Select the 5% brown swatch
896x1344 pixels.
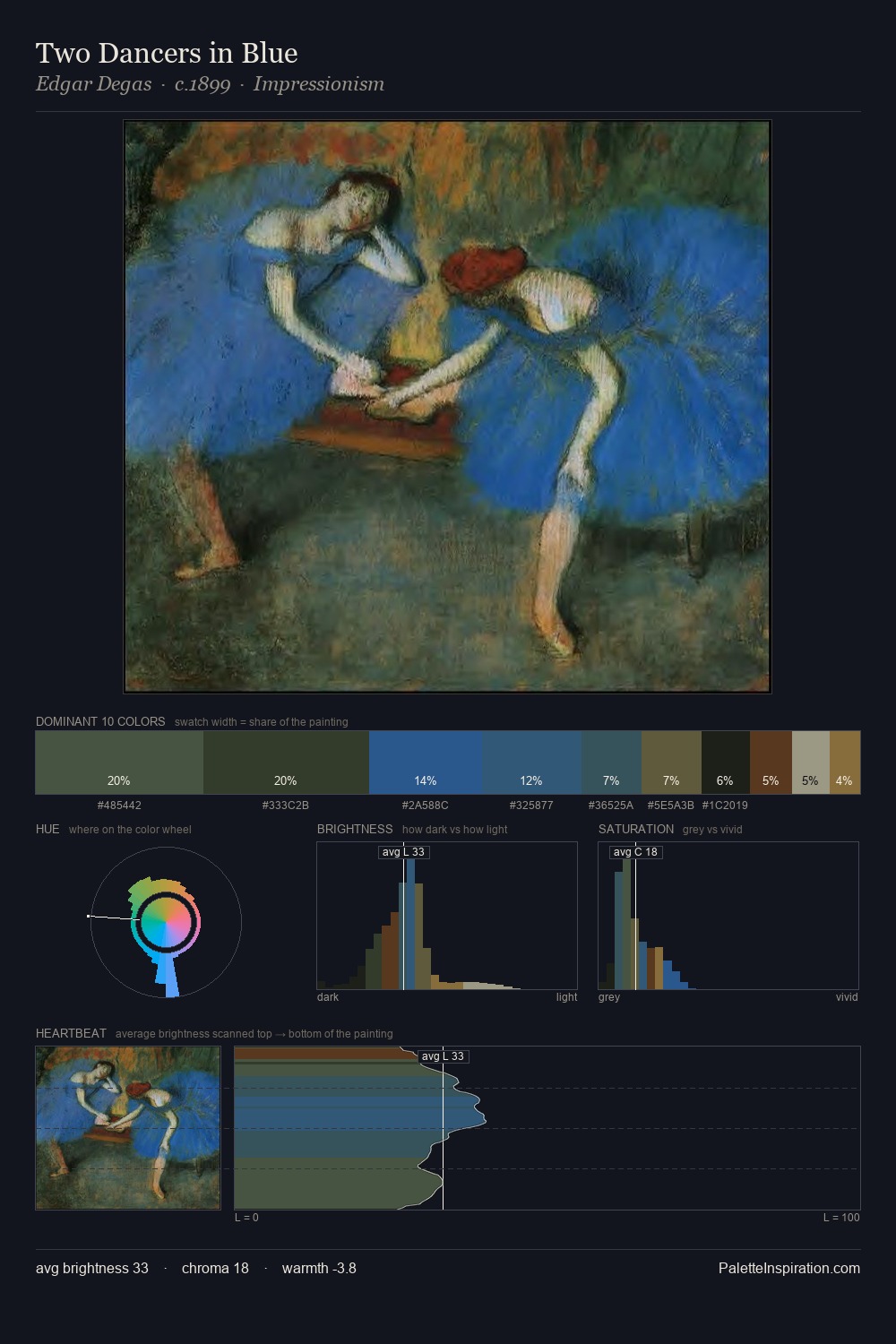(771, 762)
